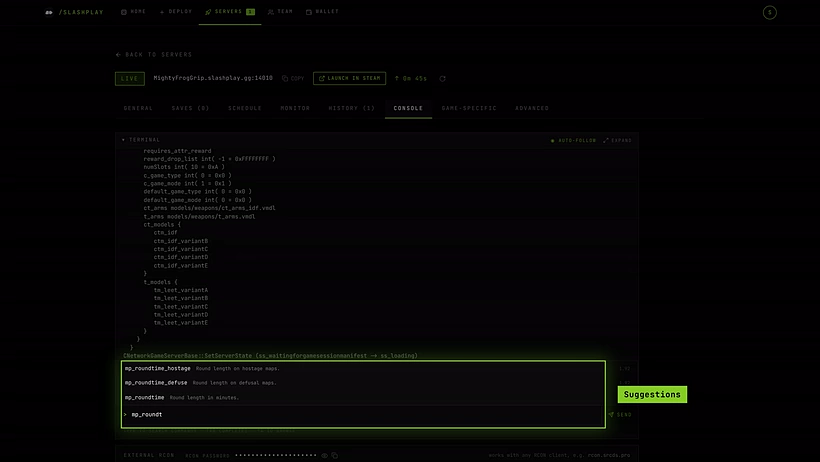Viewport: 820px width, 462px height.
Task: Switch to the Schedule tab
Action: pyautogui.click(x=245, y=108)
